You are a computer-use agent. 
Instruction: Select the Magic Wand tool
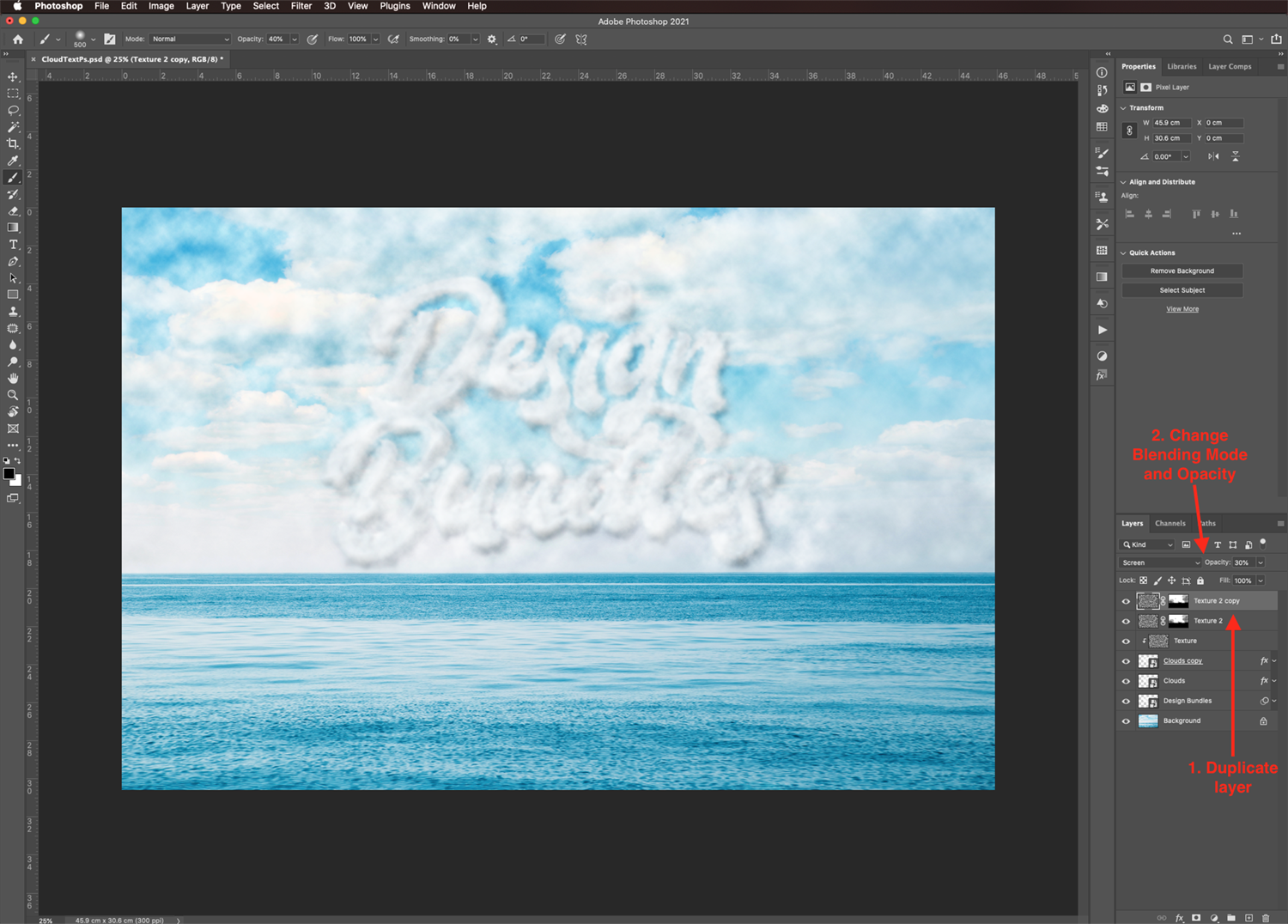click(13, 127)
